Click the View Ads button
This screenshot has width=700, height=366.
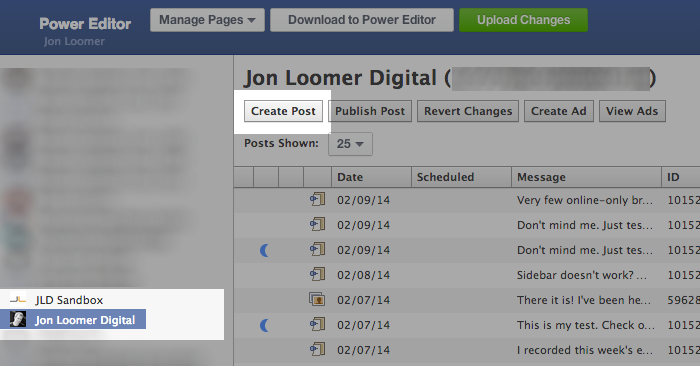point(632,111)
